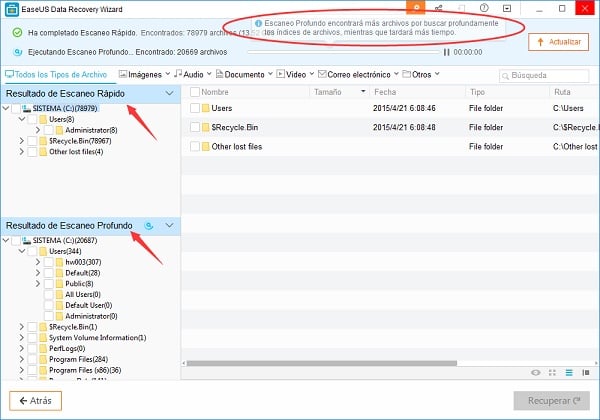Click the deep scan spinning status icon

(149, 226)
